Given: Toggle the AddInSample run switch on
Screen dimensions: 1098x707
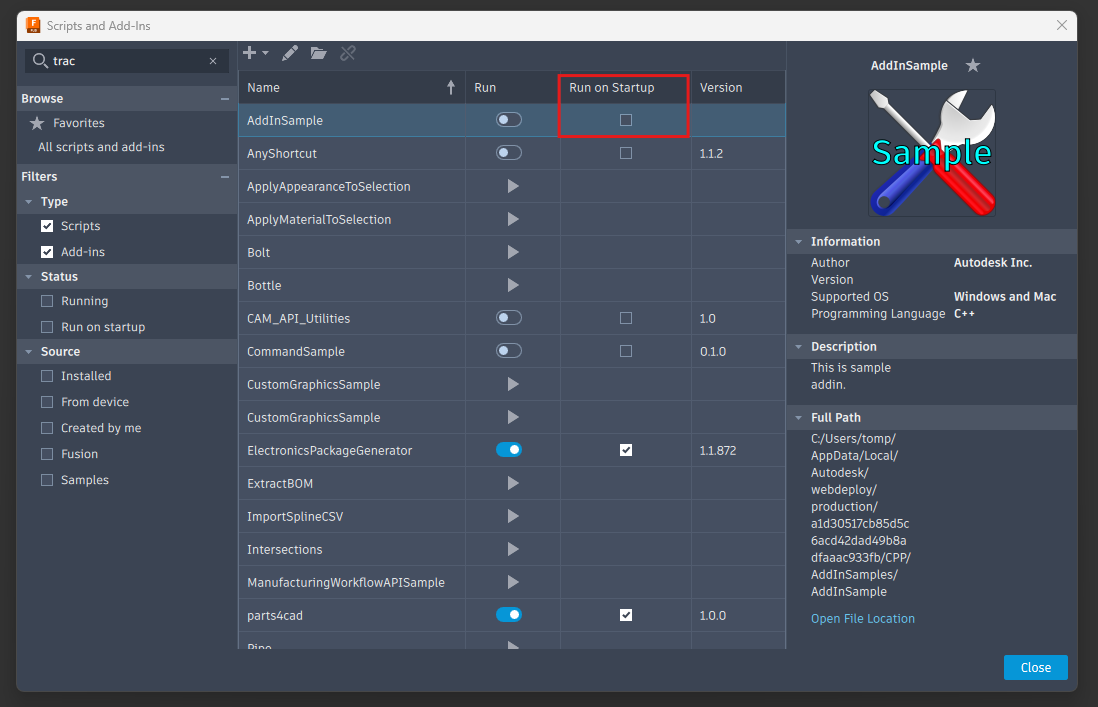Looking at the screenshot, I should [509, 120].
